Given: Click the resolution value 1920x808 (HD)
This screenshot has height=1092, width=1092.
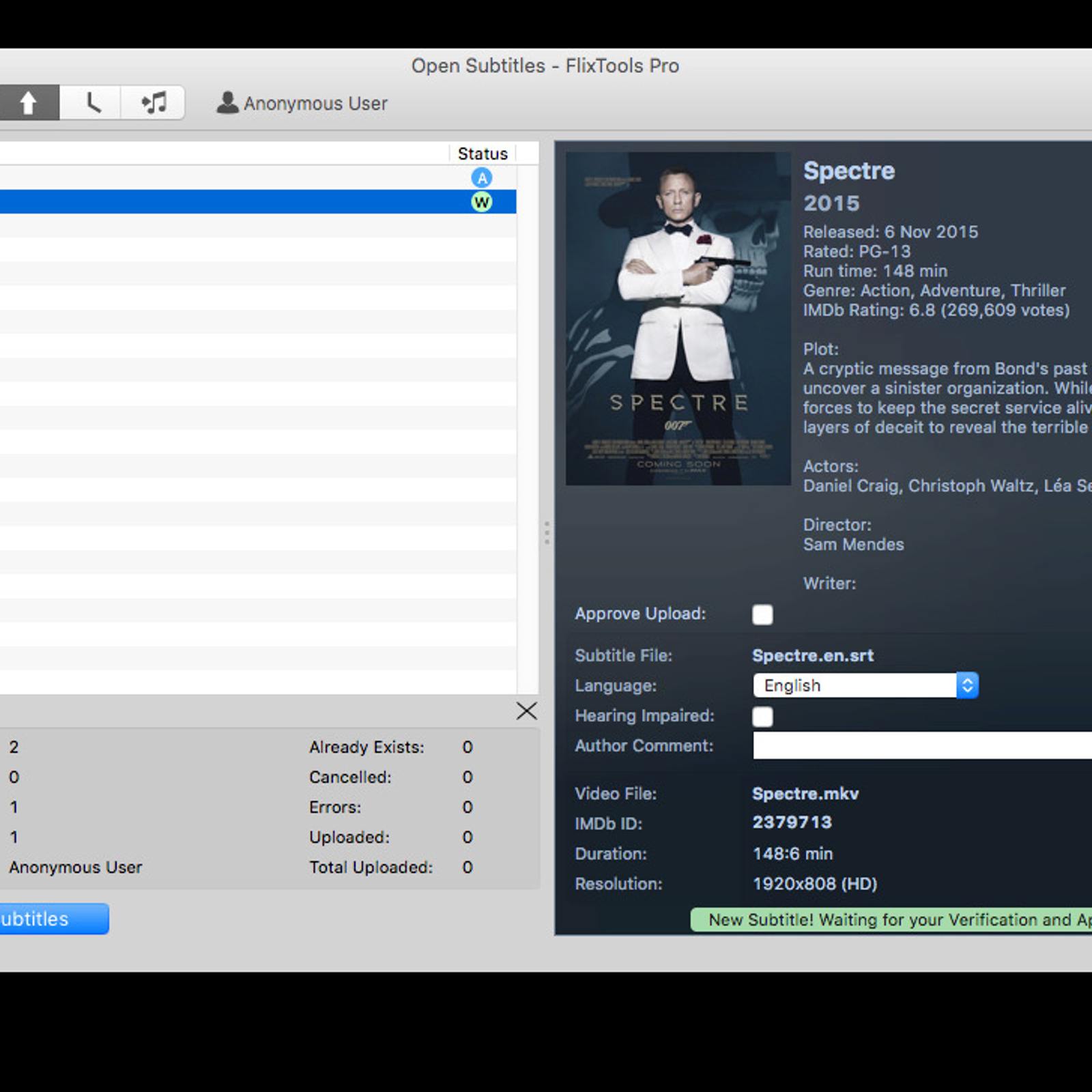Looking at the screenshot, I should [x=814, y=884].
